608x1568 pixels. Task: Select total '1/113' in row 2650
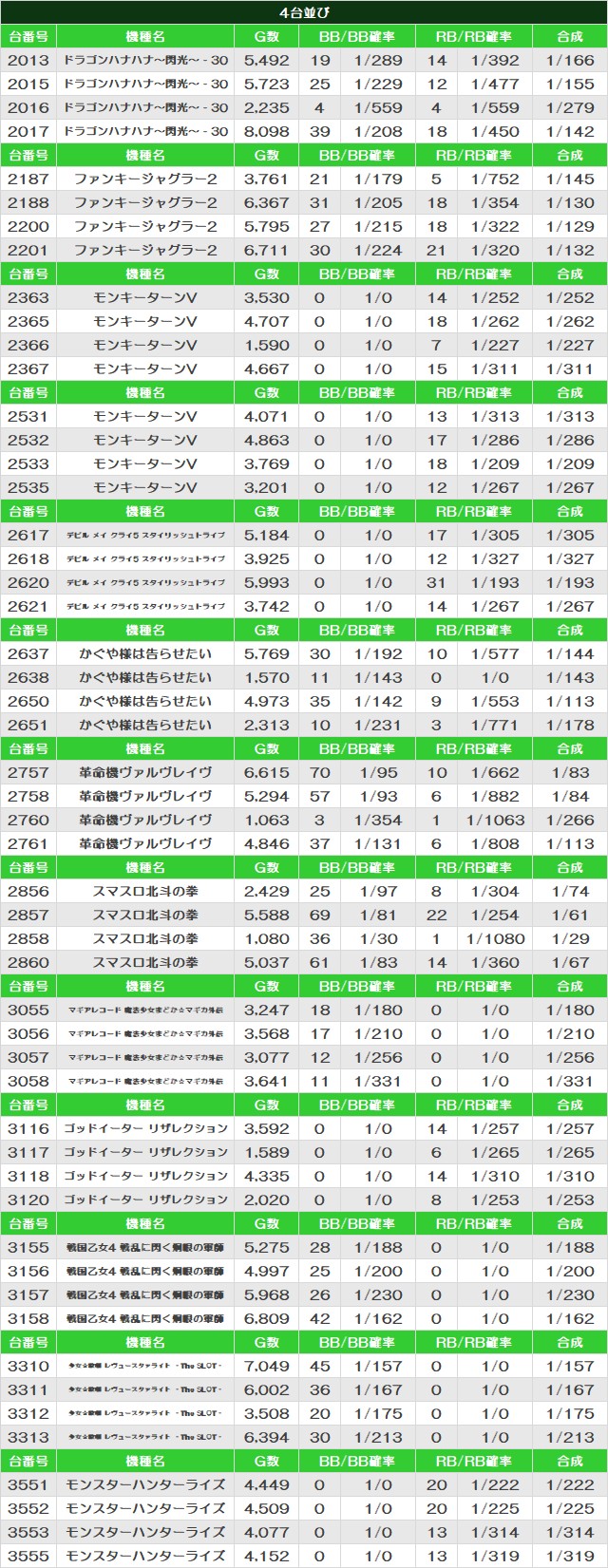pyautogui.click(x=570, y=701)
